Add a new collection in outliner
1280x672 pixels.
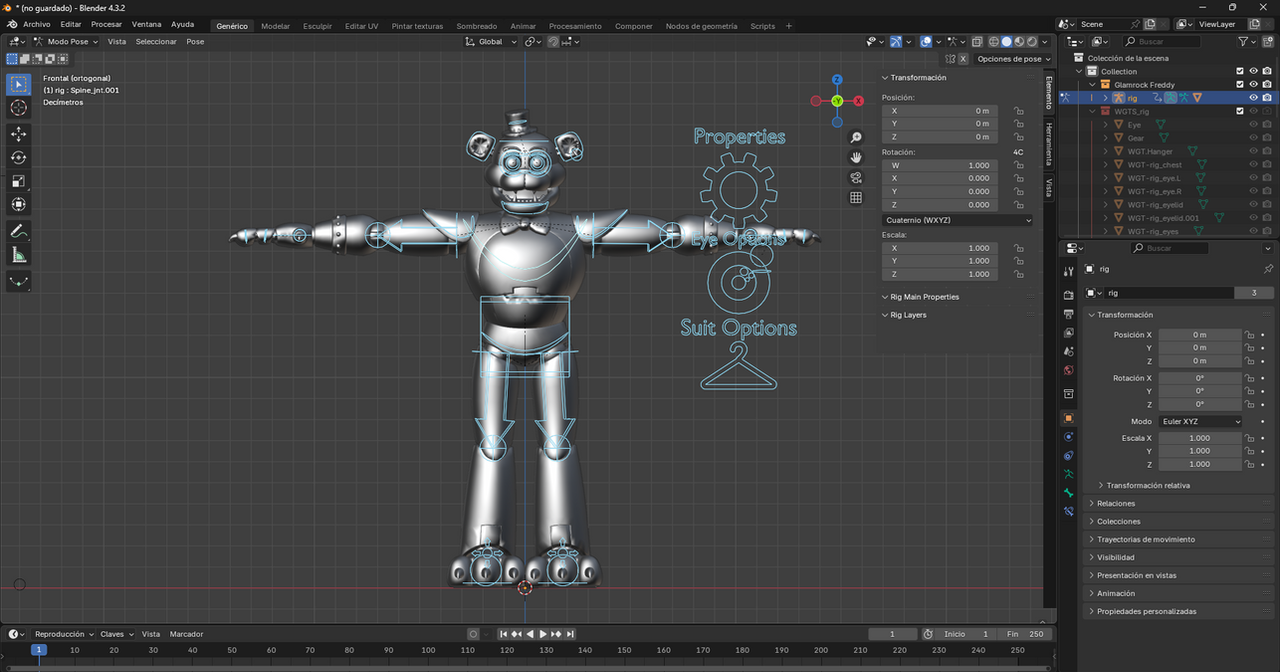[x=1267, y=41]
